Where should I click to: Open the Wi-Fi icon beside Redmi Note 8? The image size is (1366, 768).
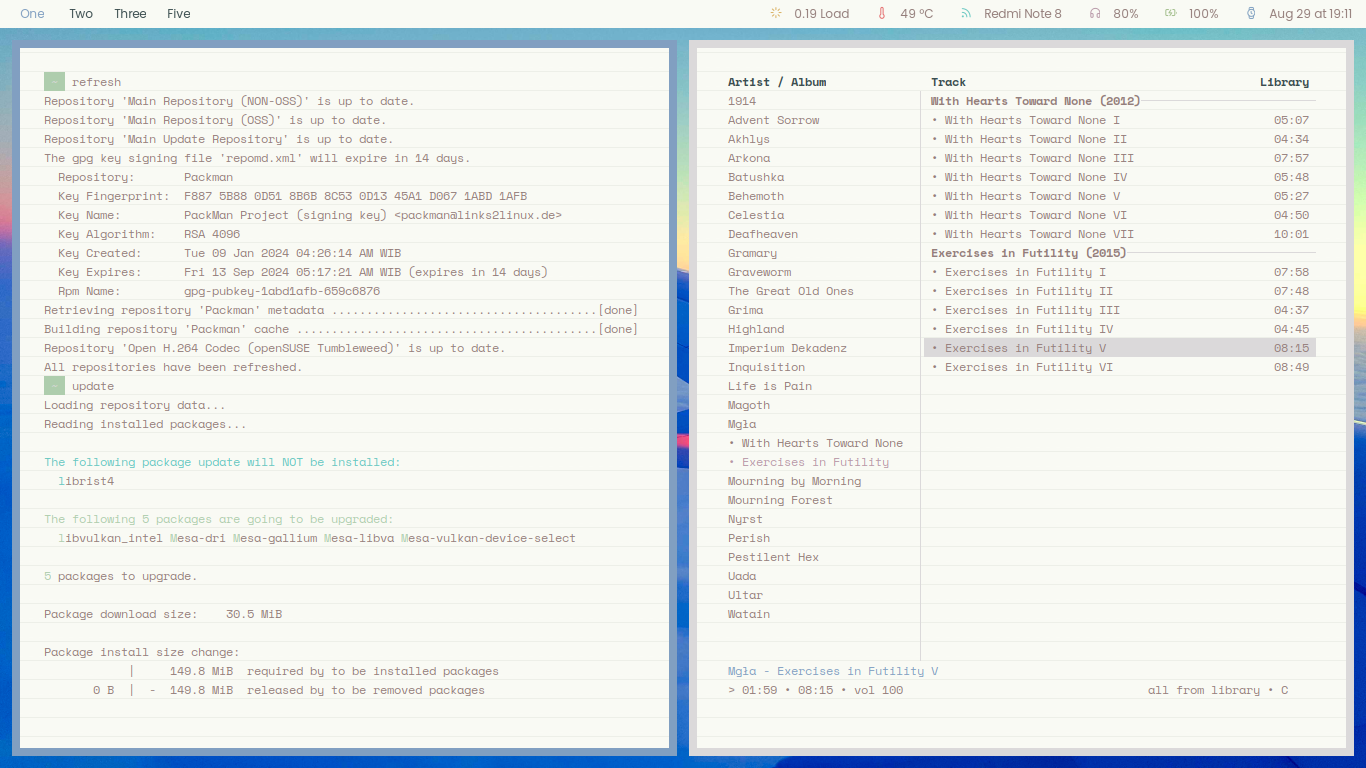point(966,14)
